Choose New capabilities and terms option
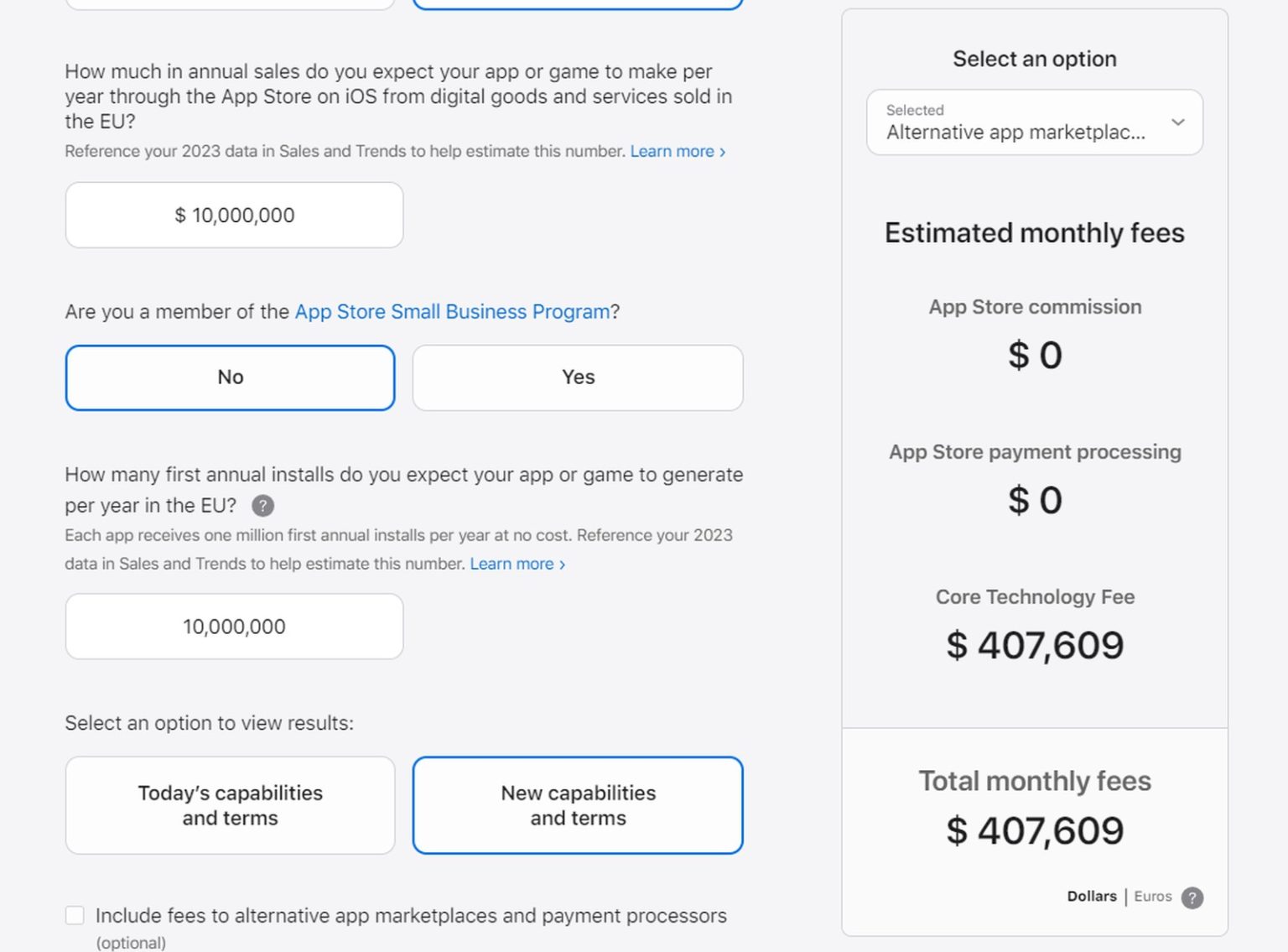The height and width of the screenshot is (952, 1288). click(x=578, y=805)
